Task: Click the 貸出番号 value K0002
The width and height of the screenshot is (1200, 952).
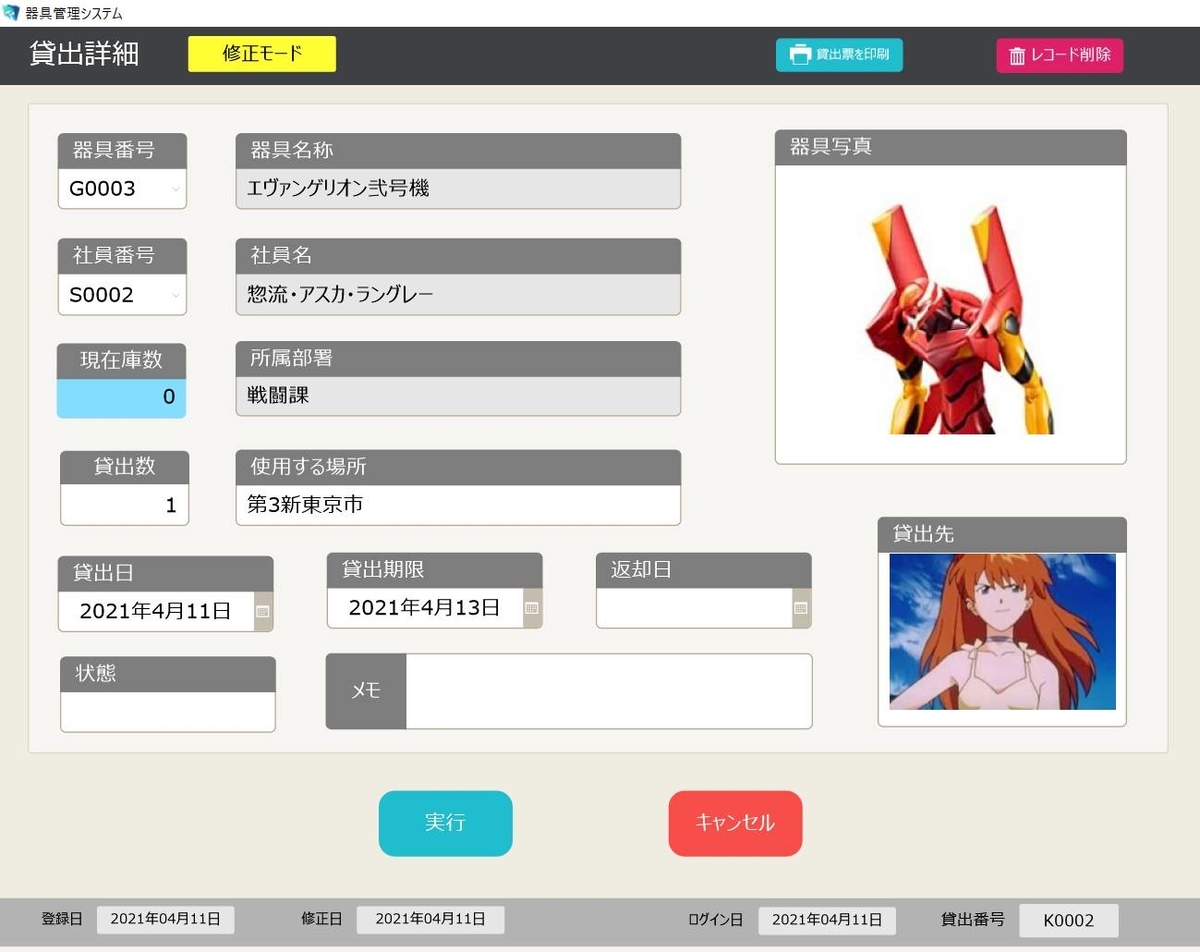Action: coord(1069,920)
